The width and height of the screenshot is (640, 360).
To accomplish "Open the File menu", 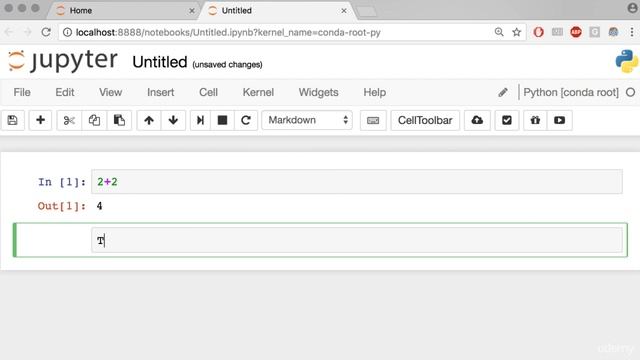I will click(x=22, y=92).
